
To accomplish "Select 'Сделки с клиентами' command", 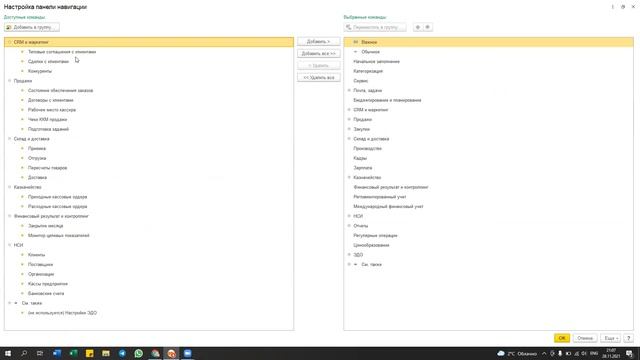I will [x=48, y=62].
